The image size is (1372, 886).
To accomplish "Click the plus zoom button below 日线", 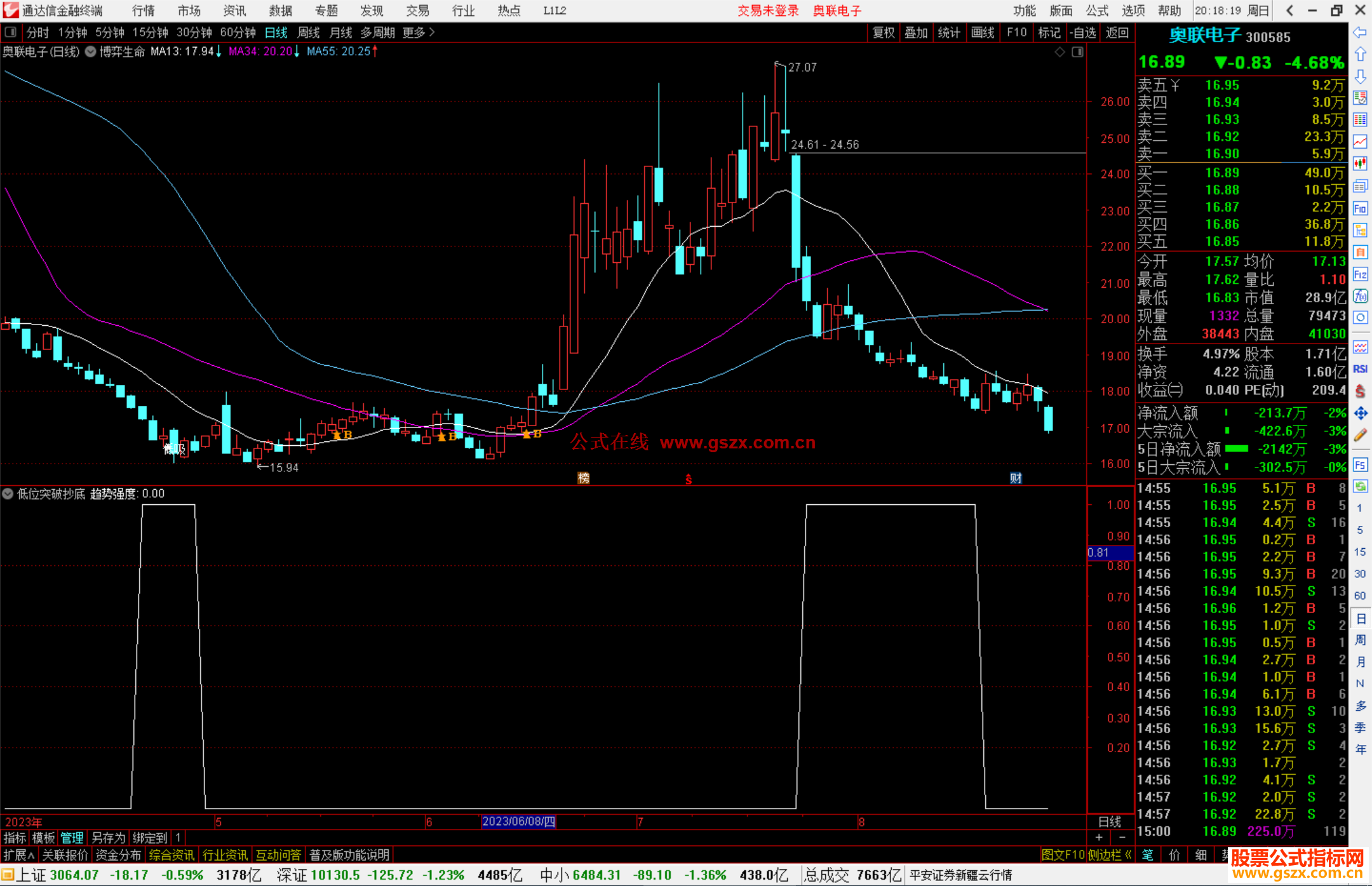I will [1099, 838].
